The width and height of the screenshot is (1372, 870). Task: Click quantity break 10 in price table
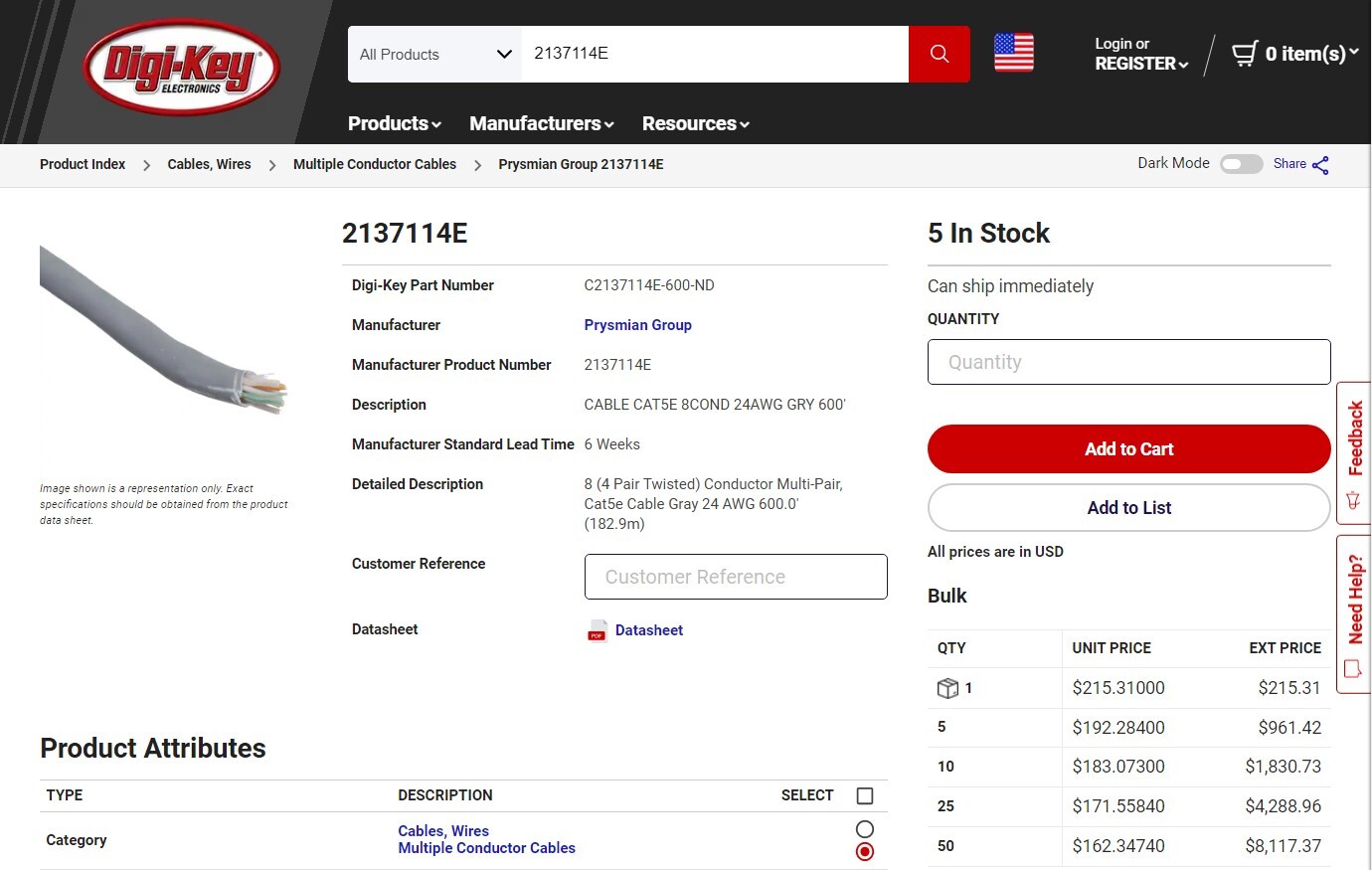coord(945,767)
